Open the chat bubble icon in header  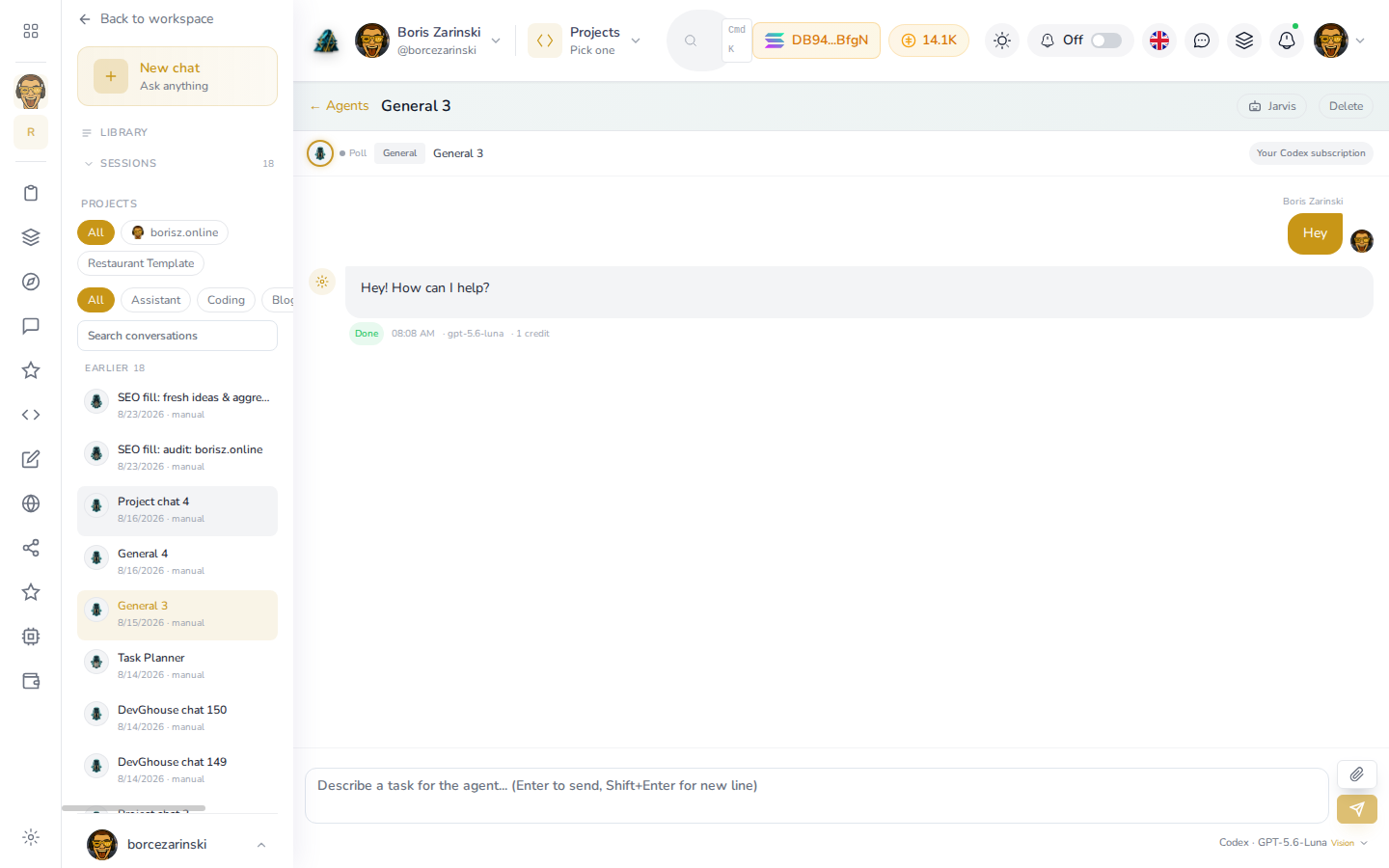[1202, 41]
